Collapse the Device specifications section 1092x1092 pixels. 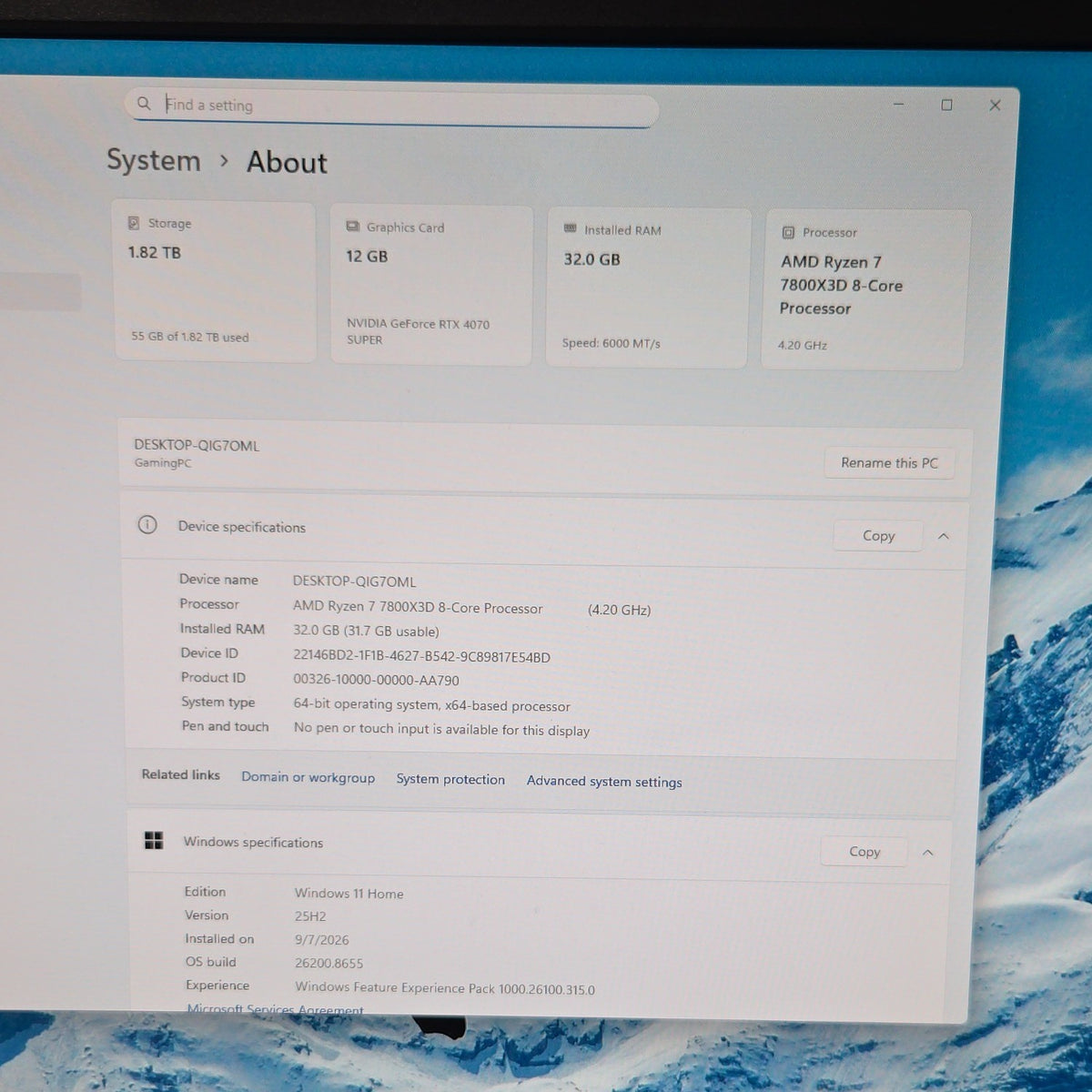944,536
